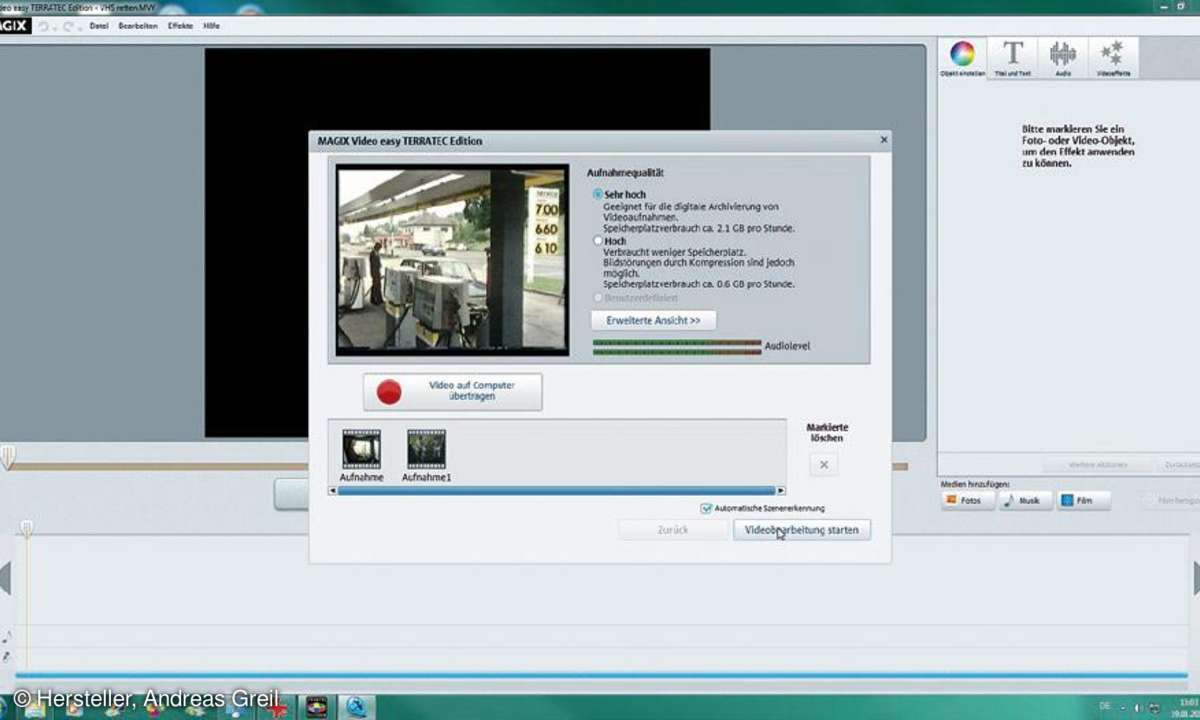The height and width of the screenshot is (720, 1200).
Task: Click the Audiolevel meter bars
Action: [x=677, y=346]
